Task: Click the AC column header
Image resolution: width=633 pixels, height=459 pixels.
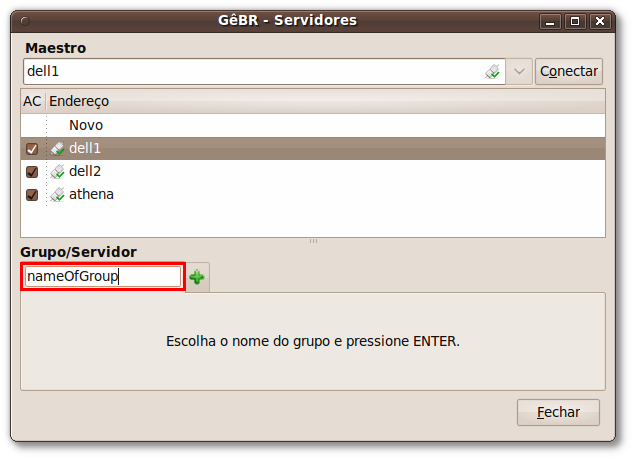Action: pos(32,101)
